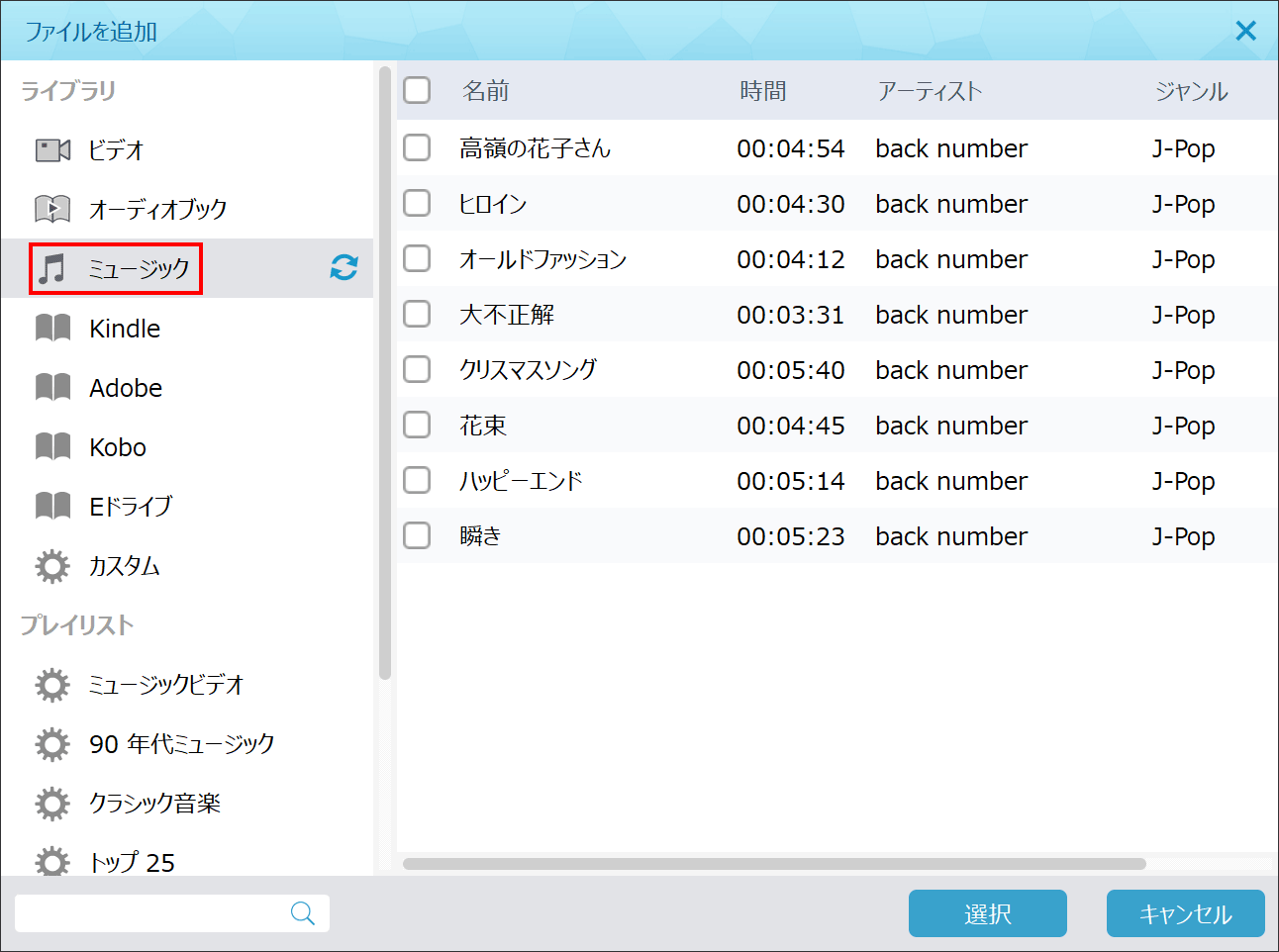Open the ビデオ library
This screenshot has height=952, width=1279.
pos(187,149)
